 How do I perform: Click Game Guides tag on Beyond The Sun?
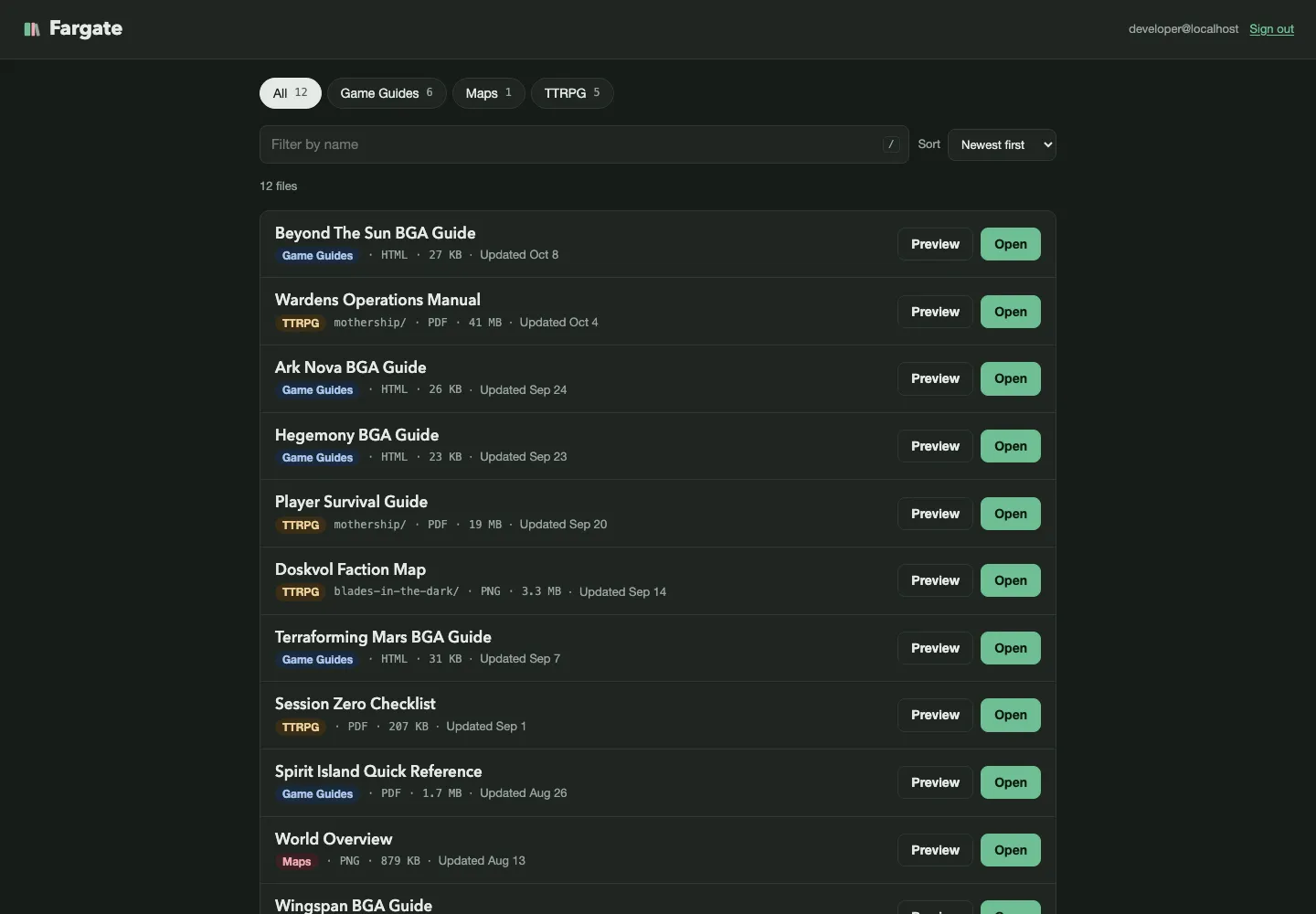point(317,256)
